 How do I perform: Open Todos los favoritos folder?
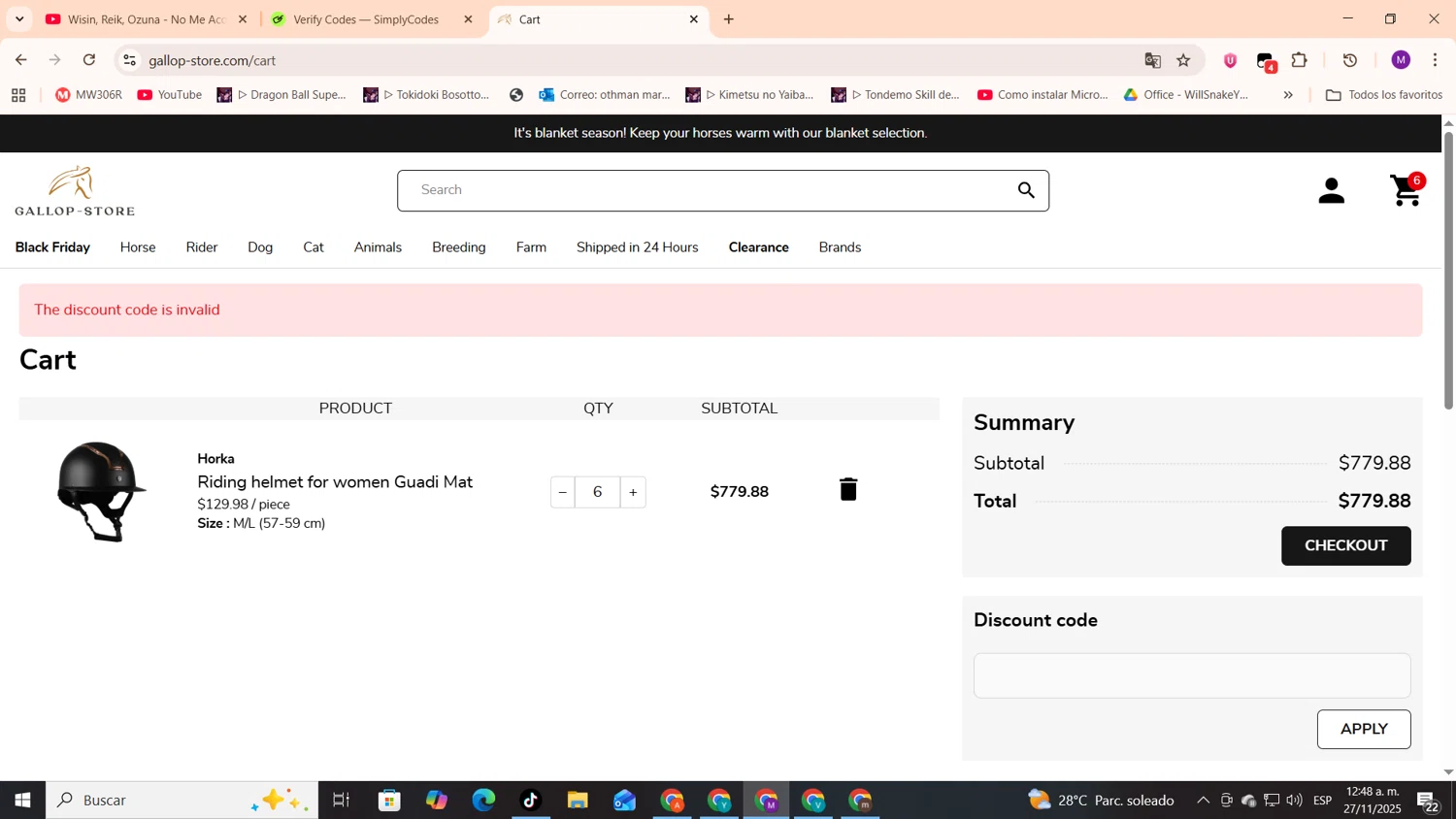(1383, 95)
